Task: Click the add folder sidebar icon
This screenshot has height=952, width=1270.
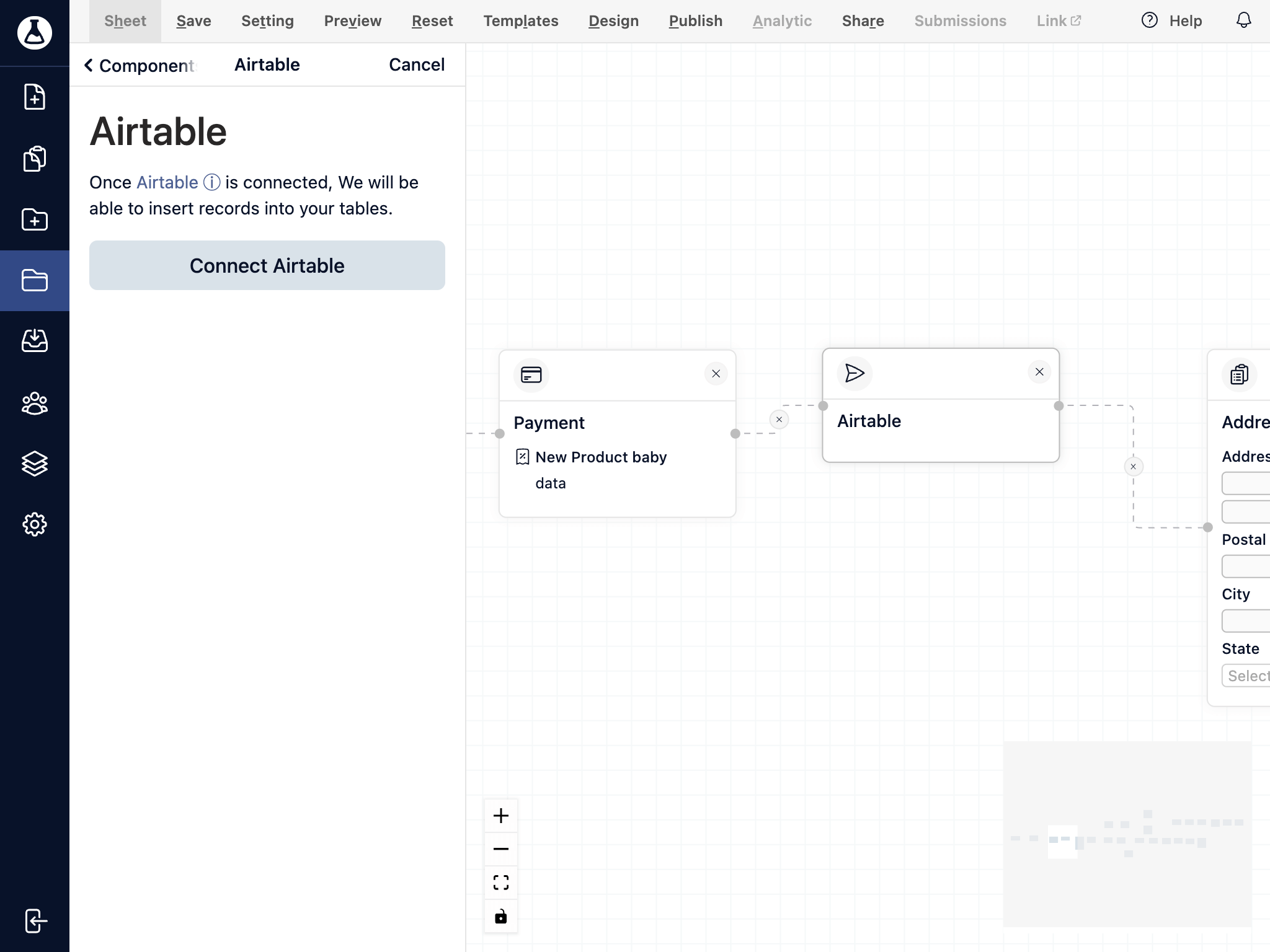Action: tap(34, 219)
